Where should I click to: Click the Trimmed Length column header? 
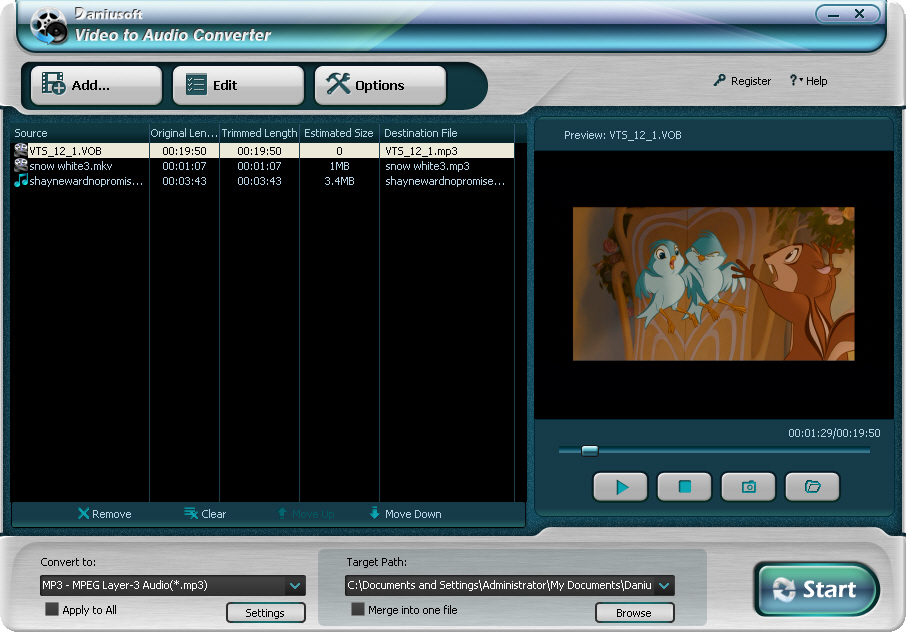(x=259, y=133)
